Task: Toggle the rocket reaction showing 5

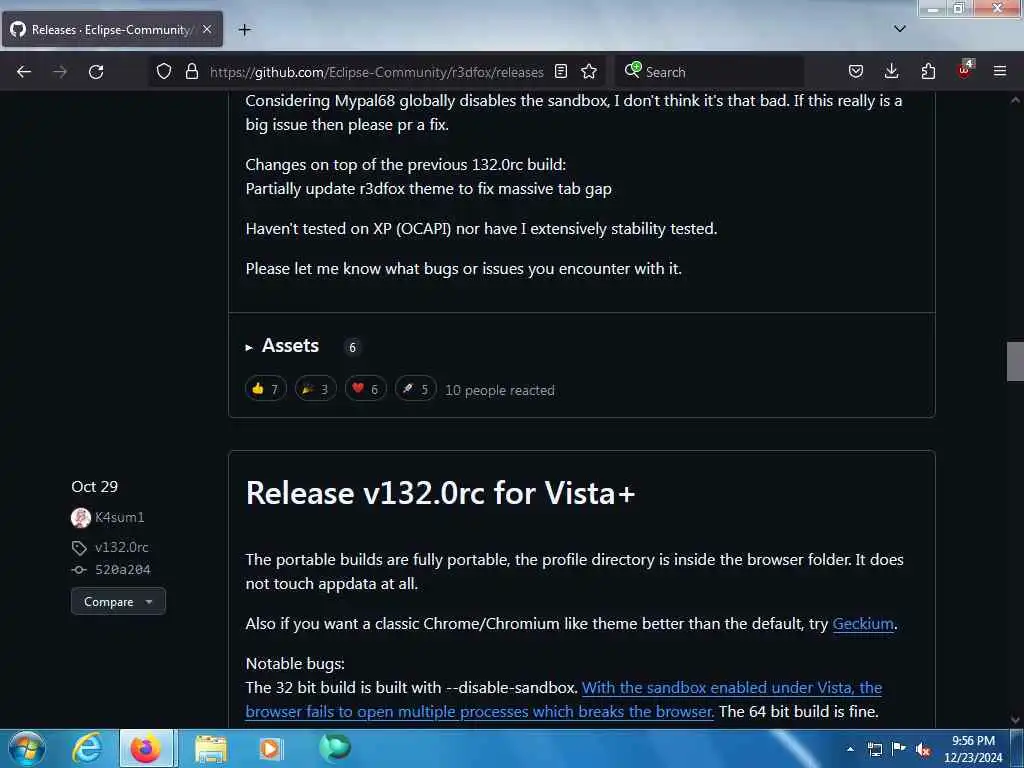Action: (415, 389)
